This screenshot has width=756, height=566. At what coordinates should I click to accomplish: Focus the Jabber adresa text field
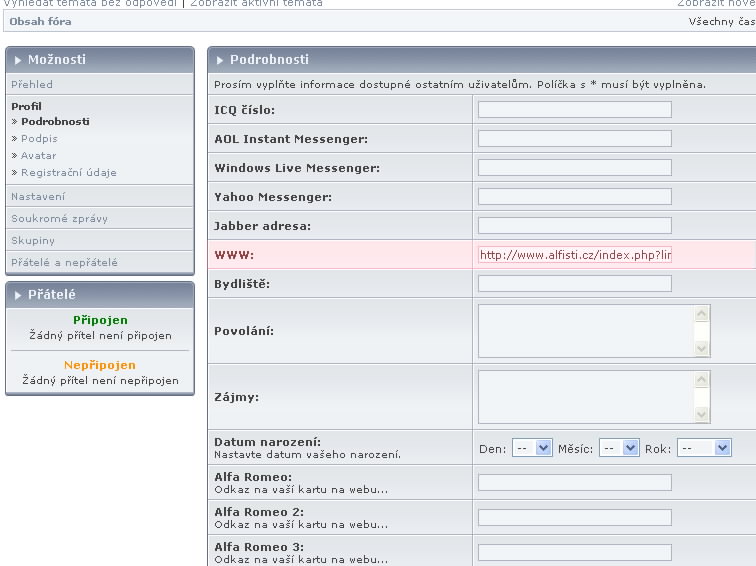(x=574, y=226)
